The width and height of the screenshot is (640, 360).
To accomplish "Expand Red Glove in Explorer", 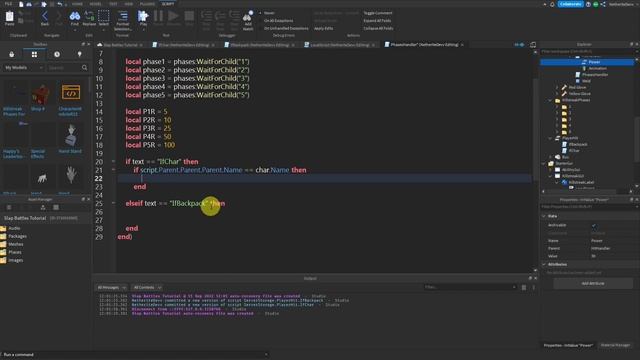I will pos(557,87).
